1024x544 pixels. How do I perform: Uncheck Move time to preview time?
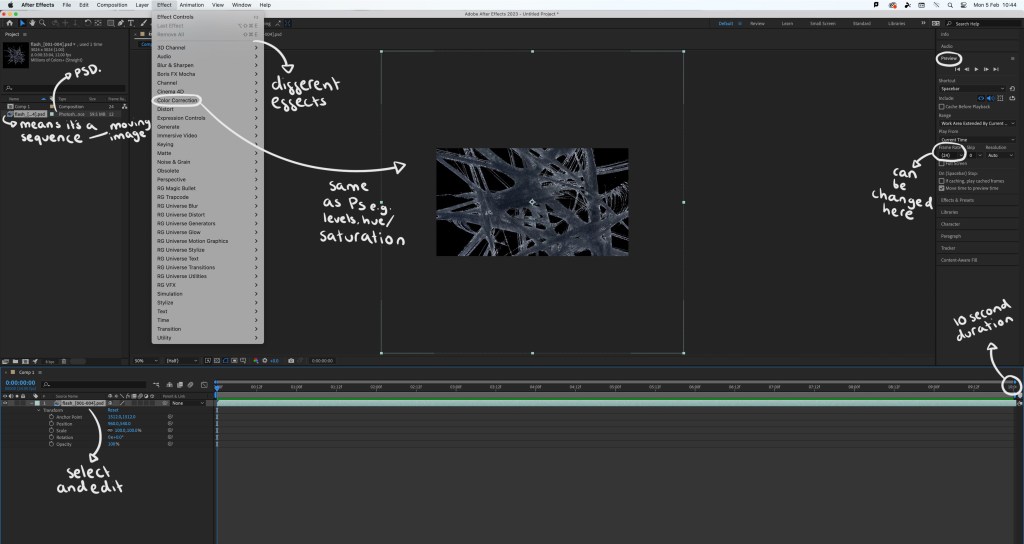point(942,188)
